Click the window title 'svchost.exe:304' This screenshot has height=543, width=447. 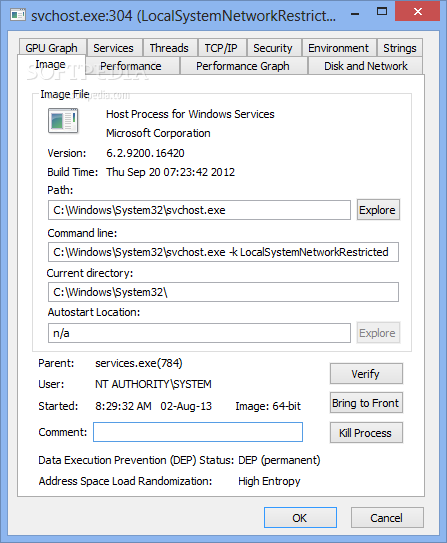coord(82,16)
